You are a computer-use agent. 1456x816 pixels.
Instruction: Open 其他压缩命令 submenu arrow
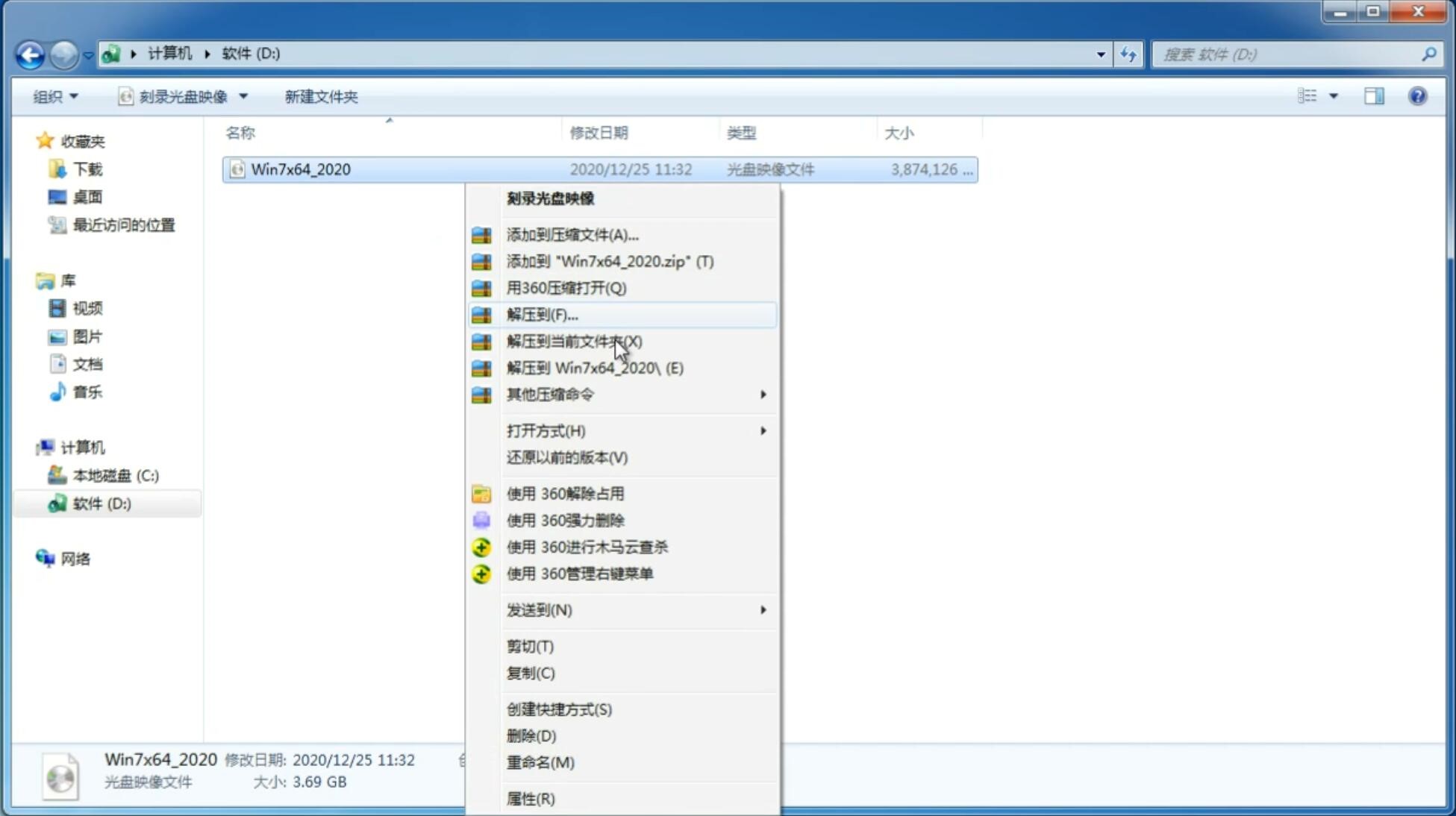tap(763, 394)
